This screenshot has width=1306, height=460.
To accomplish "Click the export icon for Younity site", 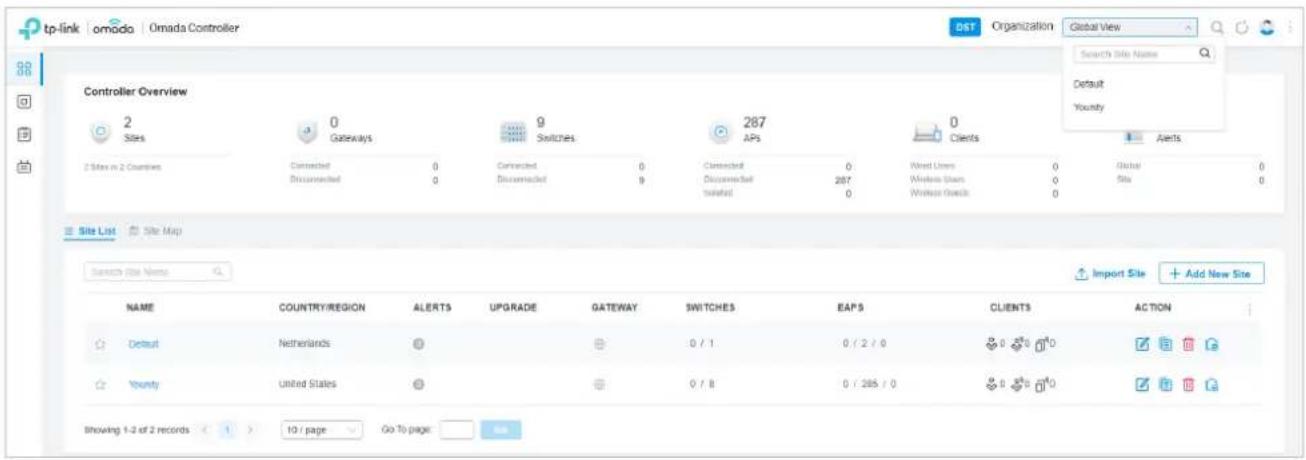I will point(1212,384).
